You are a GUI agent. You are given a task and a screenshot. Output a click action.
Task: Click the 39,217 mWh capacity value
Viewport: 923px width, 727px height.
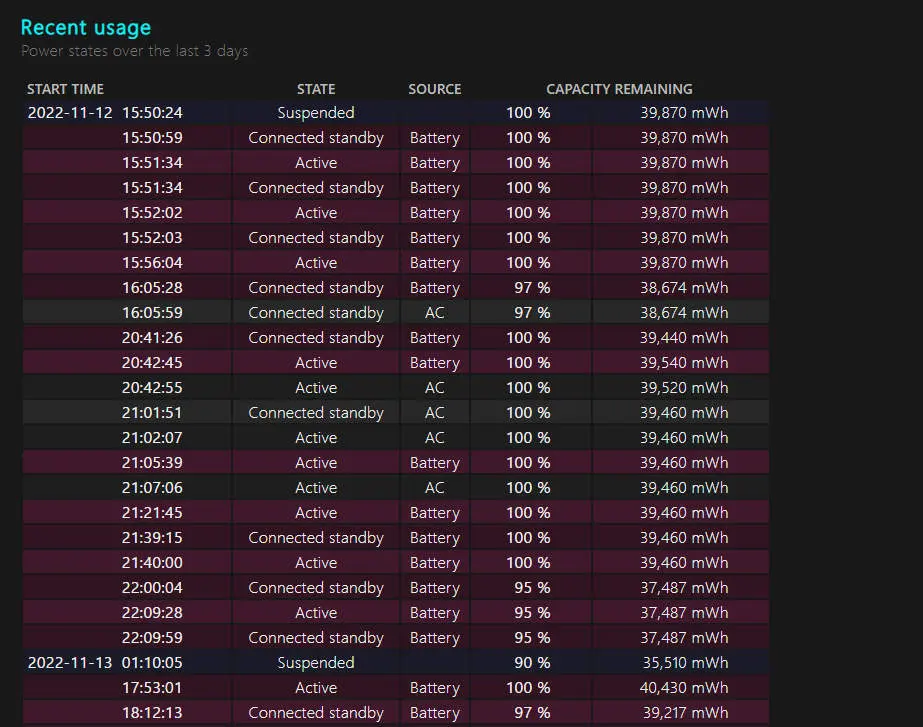click(x=685, y=713)
